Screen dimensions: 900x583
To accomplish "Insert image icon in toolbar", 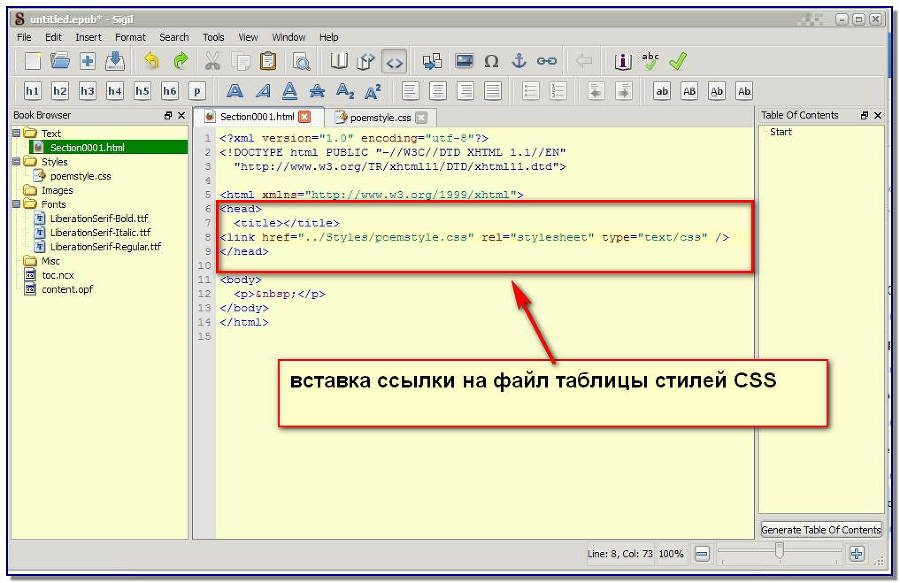I will tap(464, 61).
